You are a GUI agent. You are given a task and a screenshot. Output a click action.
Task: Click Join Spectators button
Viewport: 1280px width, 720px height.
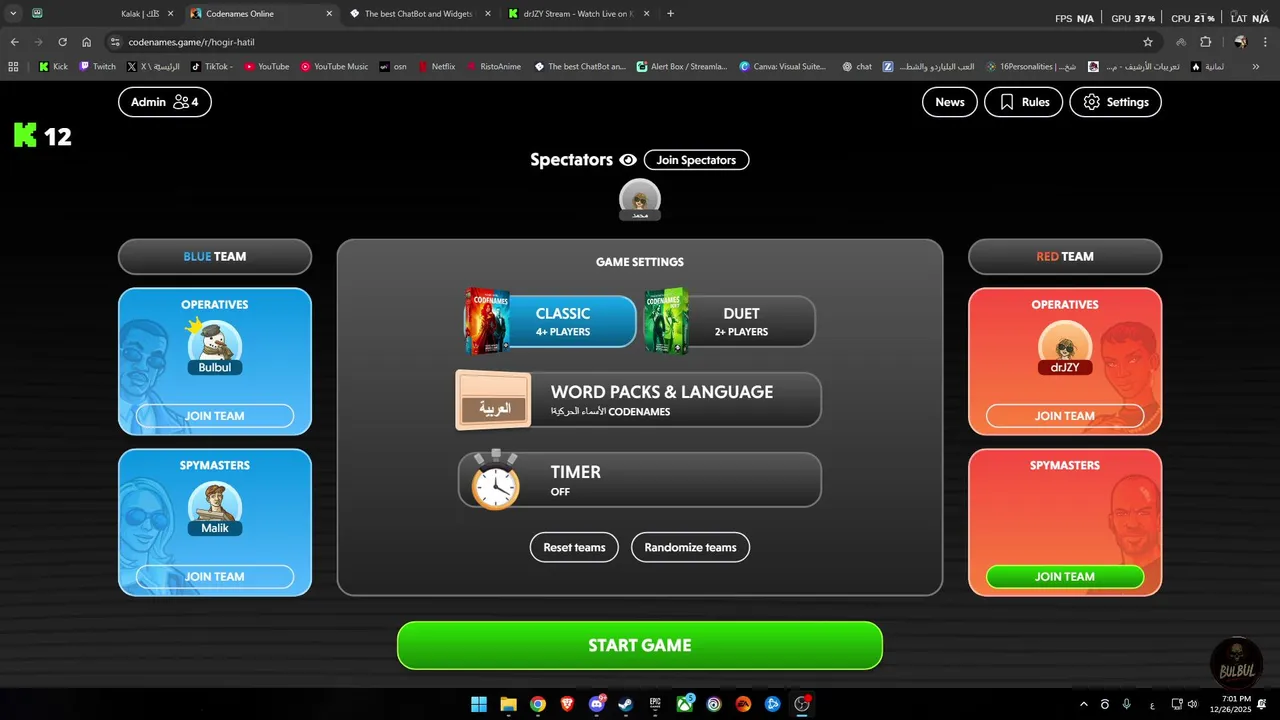[696, 160]
